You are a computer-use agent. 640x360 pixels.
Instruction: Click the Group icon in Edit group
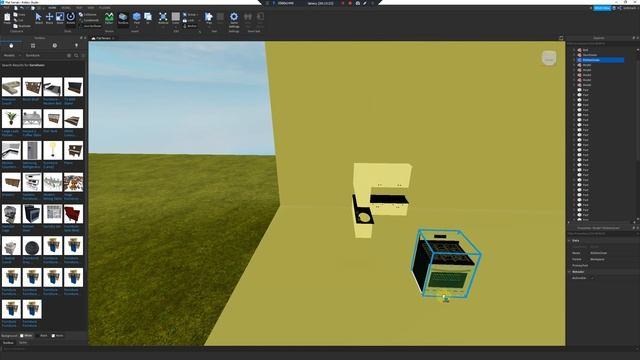(x=185, y=15)
